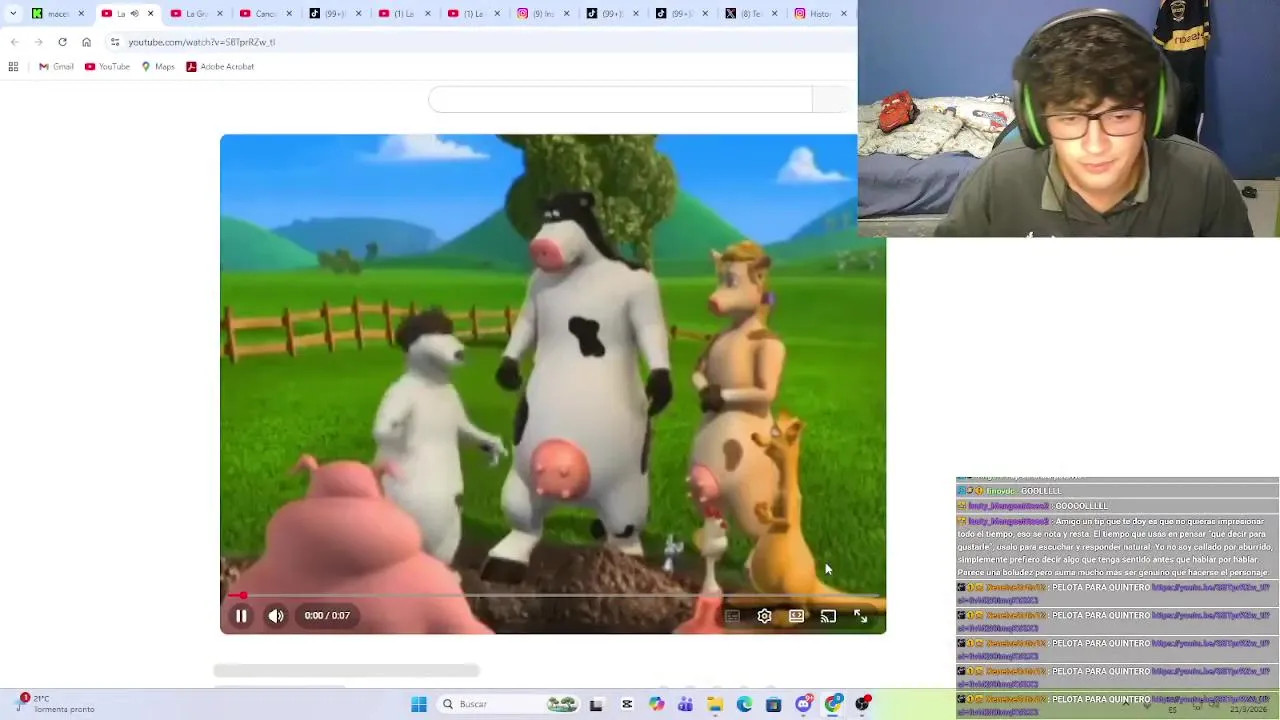This screenshot has height=720, width=1280.
Task: Open File Explorer from the taskbar
Action: point(715,704)
